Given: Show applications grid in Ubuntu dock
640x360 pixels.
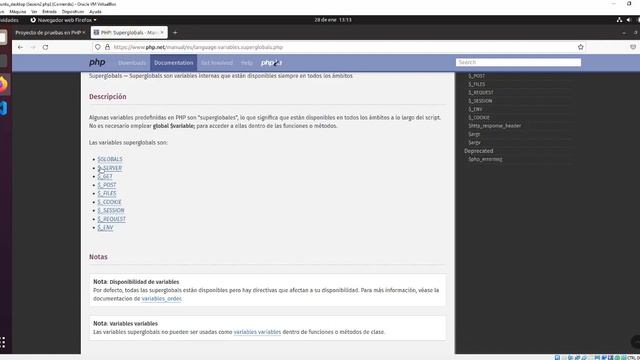Looking at the screenshot, I should (3, 342).
